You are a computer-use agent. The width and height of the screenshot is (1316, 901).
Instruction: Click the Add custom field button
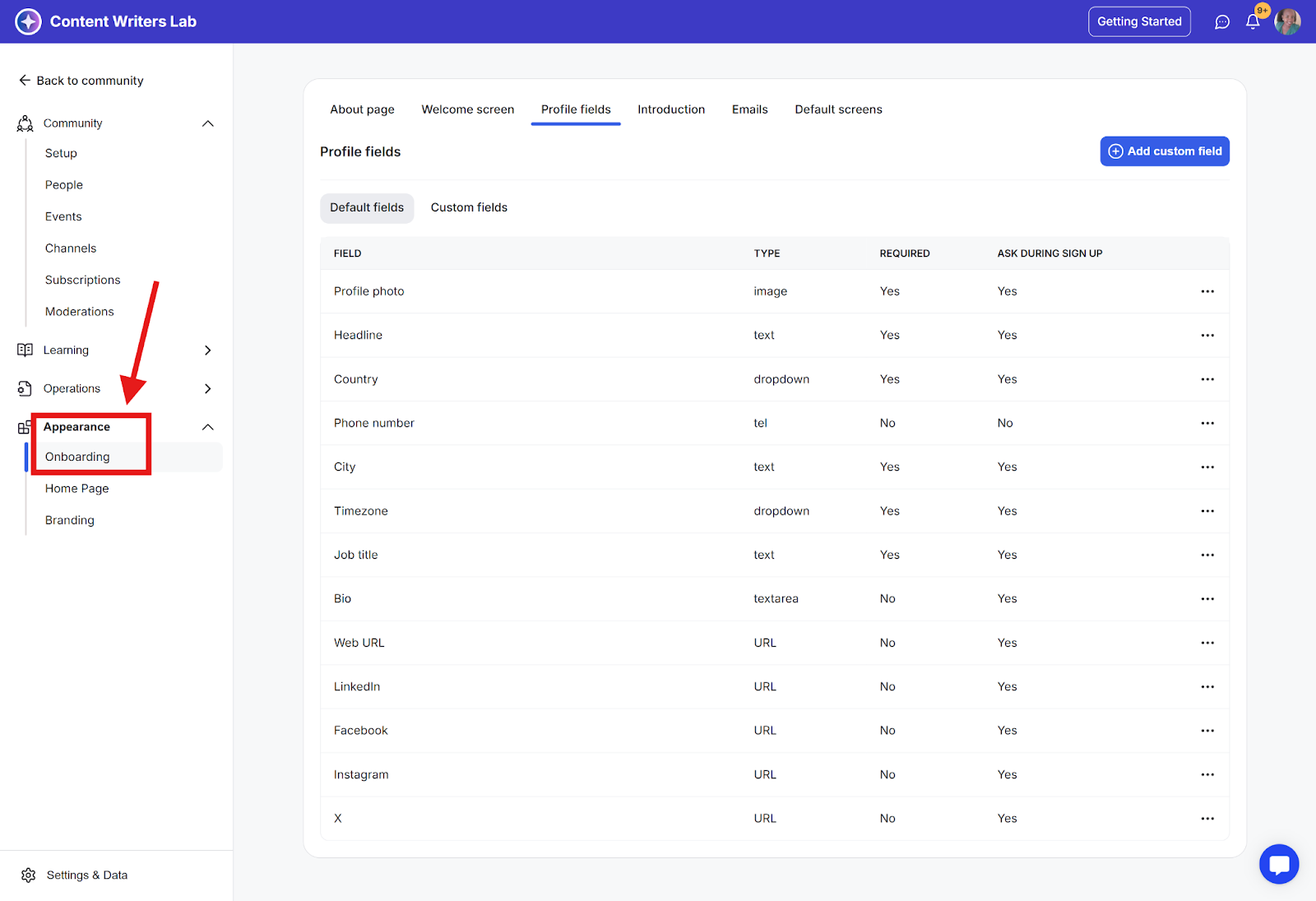click(x=1164, y=151)
